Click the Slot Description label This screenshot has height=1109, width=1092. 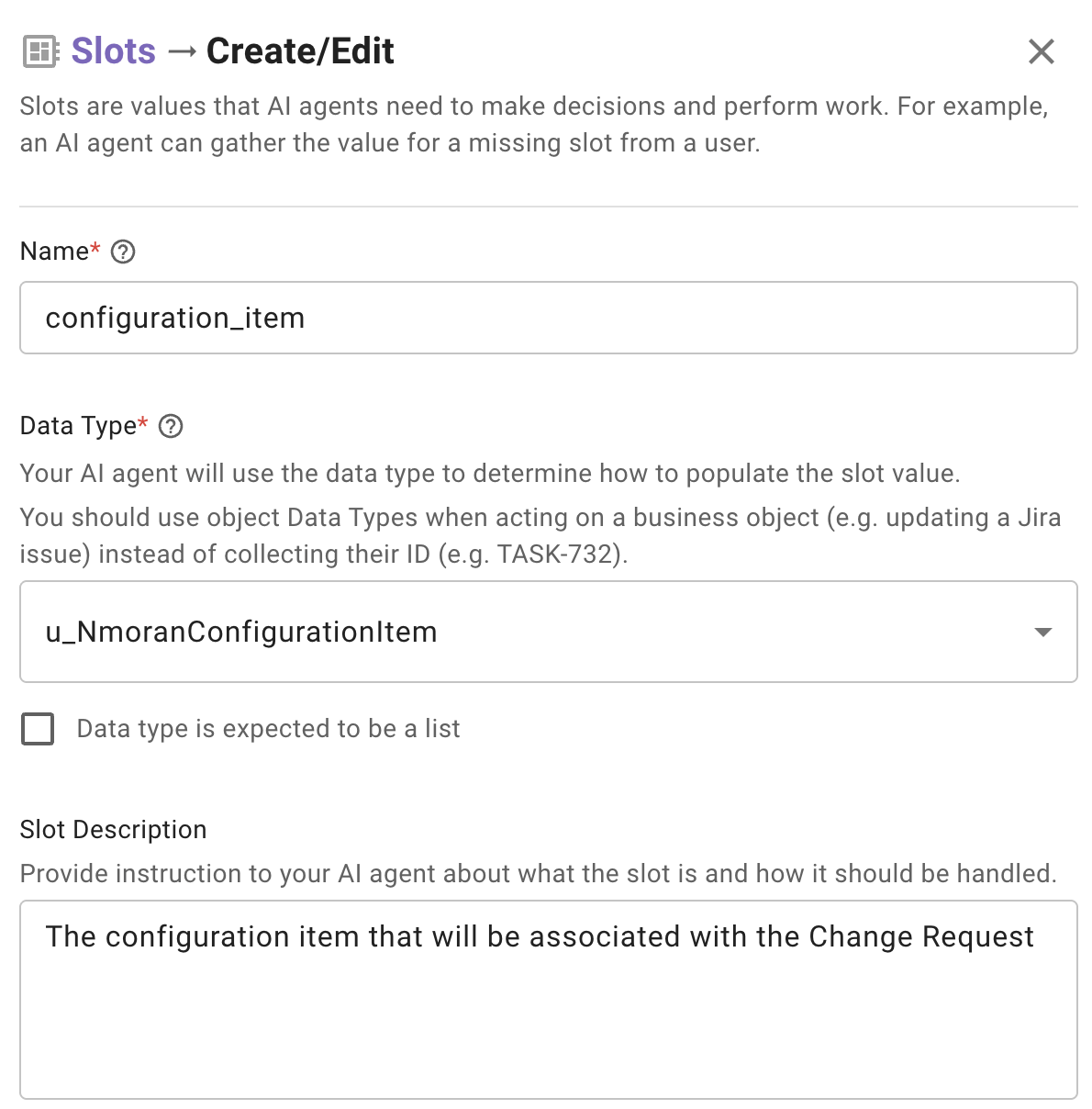114,830
